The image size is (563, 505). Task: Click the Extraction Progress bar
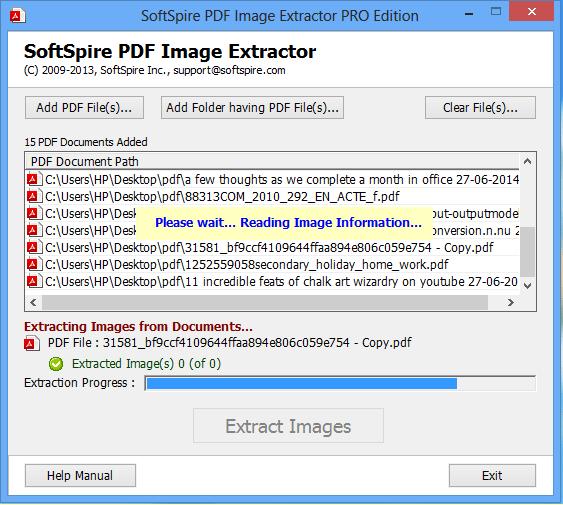[x=340, y=383]
